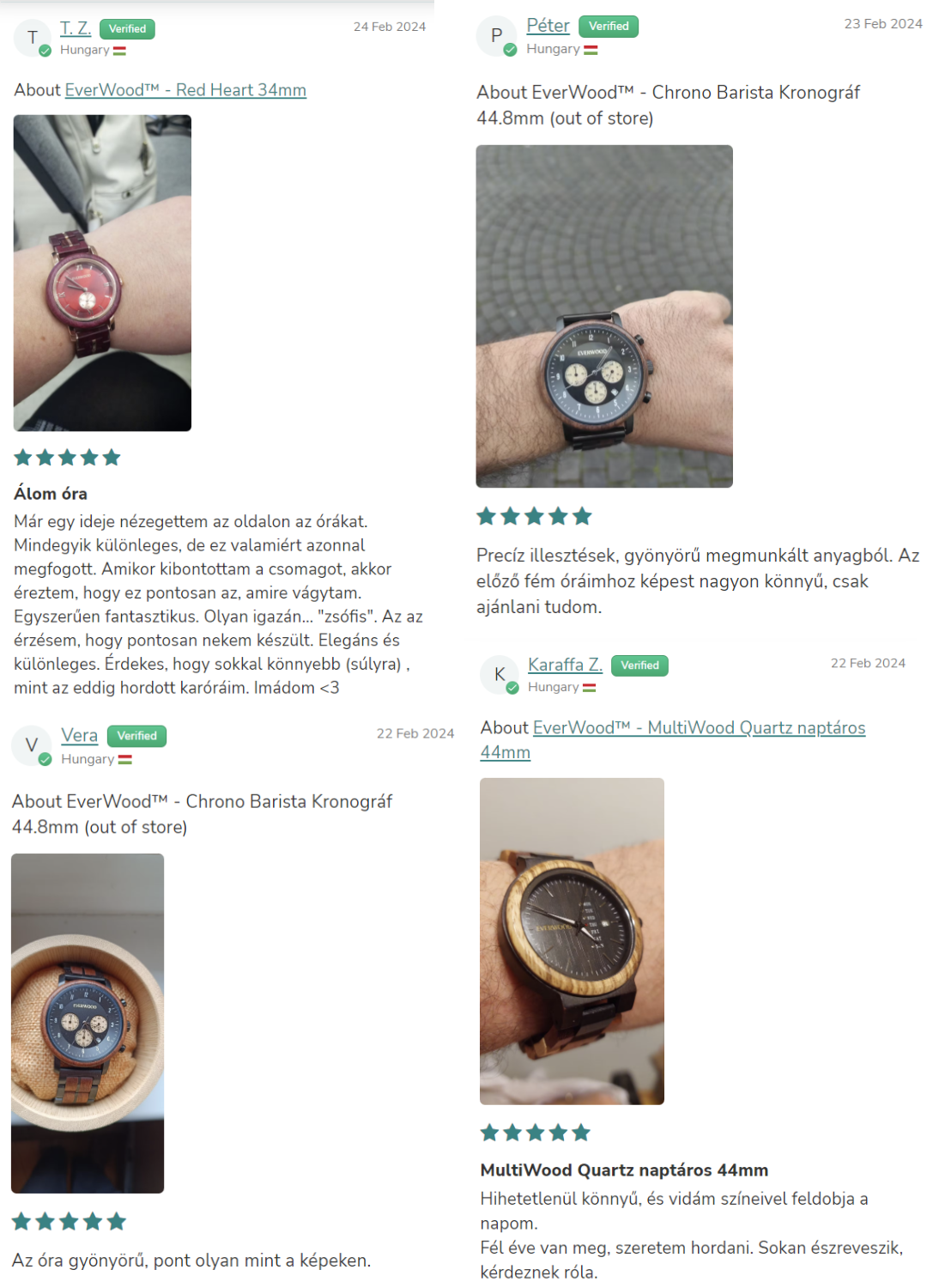Click the Hungary flag under Péter
Viewport: 927px width, 1288px height.
(591, 50)
